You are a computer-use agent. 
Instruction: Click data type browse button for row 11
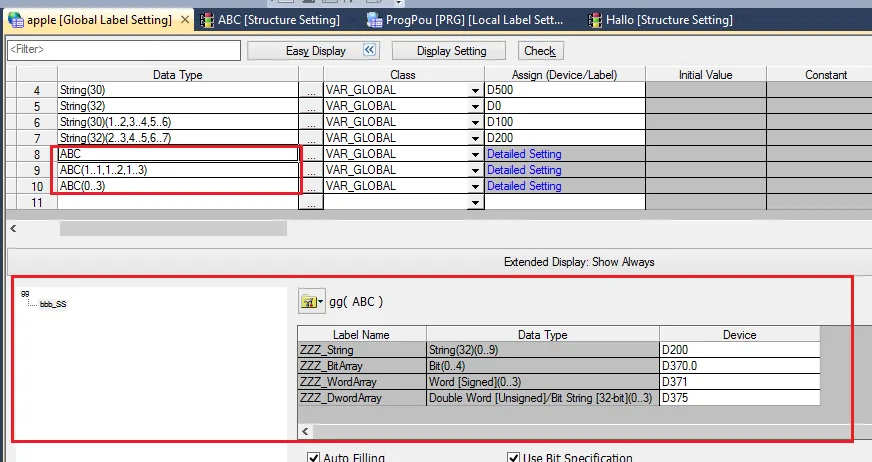(311, 202)
